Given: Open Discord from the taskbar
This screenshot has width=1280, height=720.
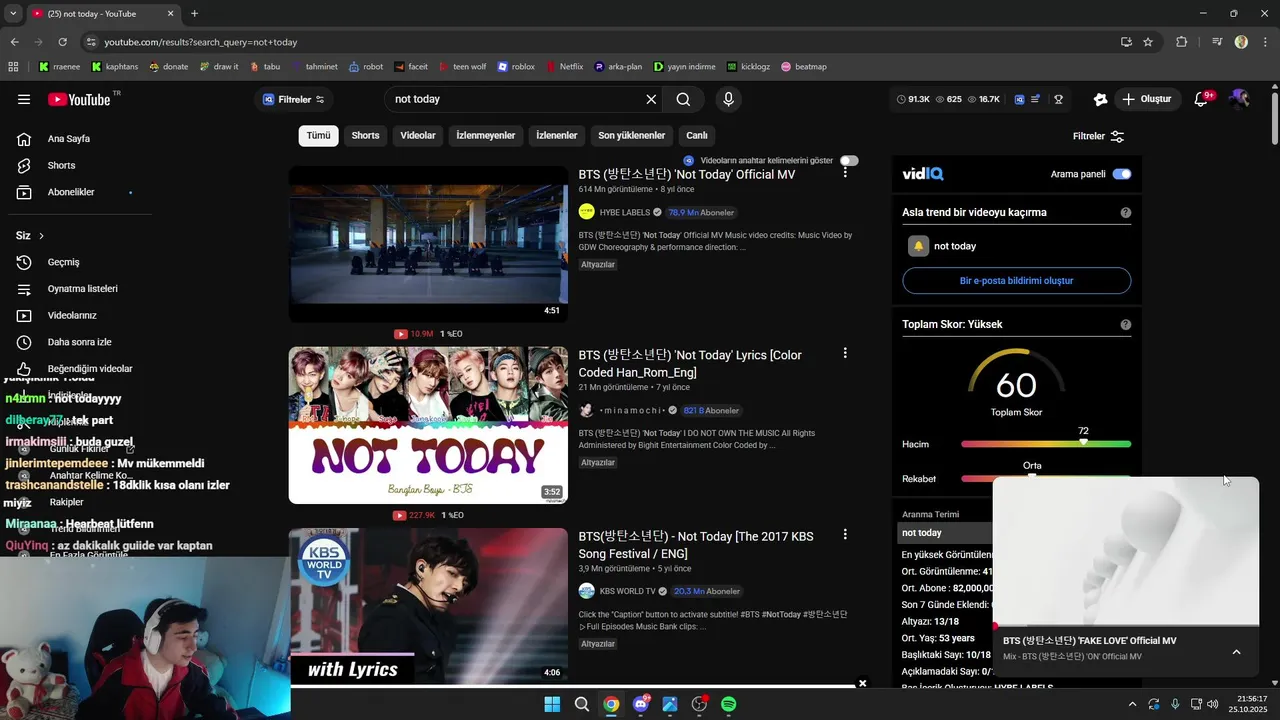Looking at the screenshot, I should pos(641,704).
